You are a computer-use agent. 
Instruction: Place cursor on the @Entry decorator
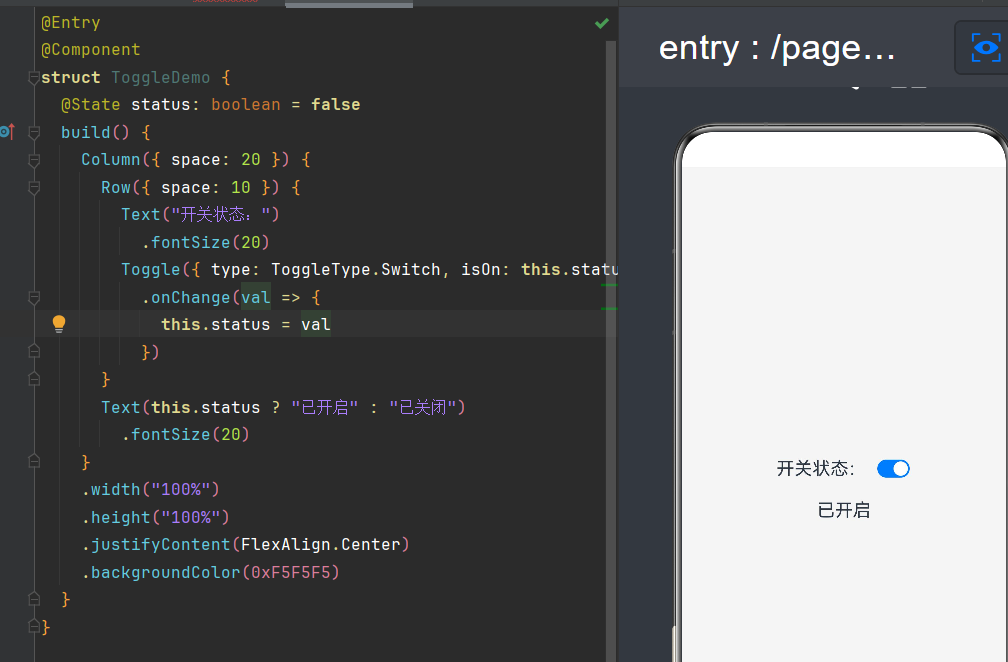tap(71, 22)
